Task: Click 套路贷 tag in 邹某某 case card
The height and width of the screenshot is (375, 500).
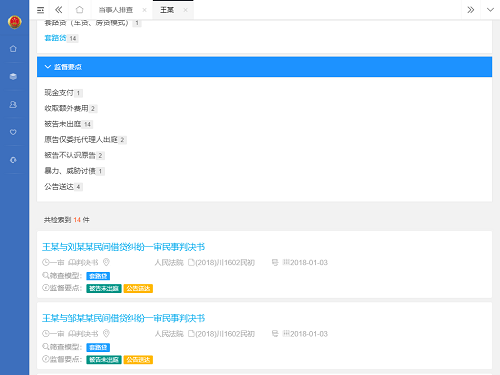Action: point(98,347)
